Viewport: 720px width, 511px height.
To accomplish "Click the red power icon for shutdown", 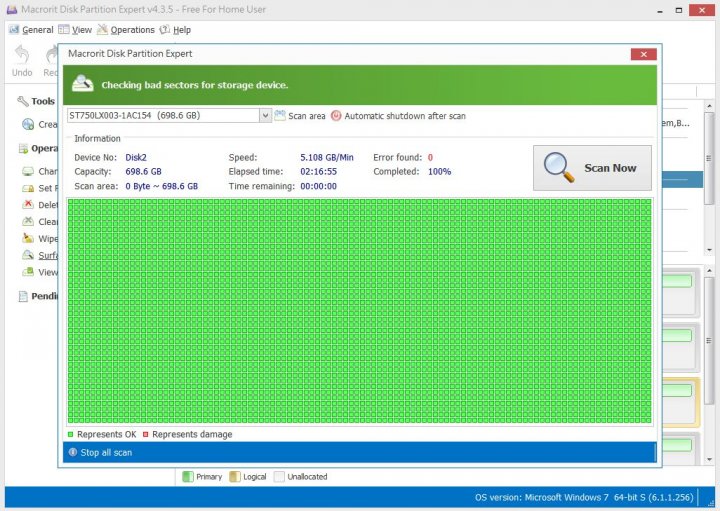I will (336, 116).
